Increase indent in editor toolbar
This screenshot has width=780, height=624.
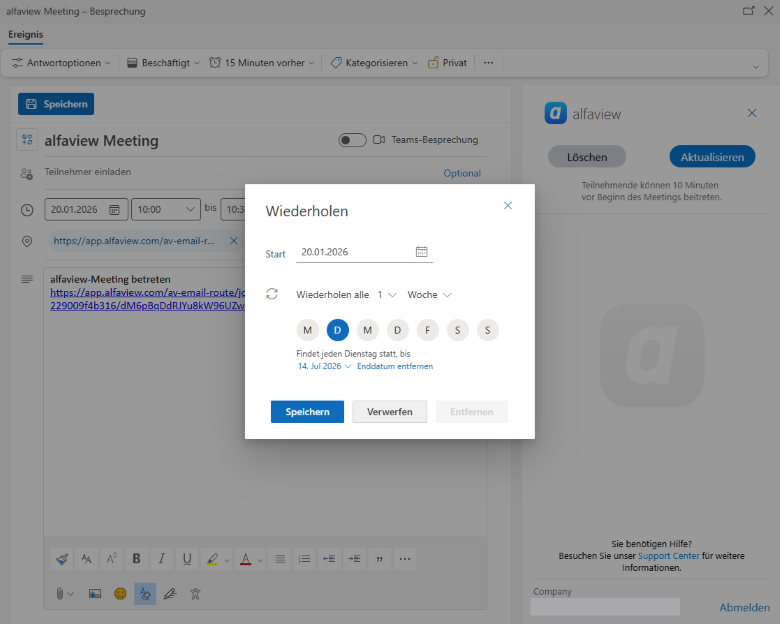354,559
